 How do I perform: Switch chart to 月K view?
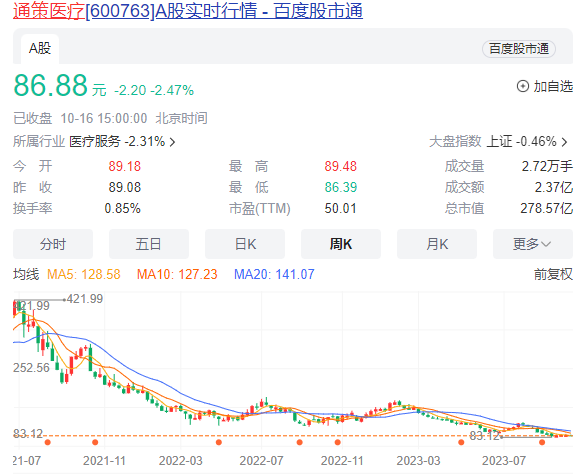point(437,244)
